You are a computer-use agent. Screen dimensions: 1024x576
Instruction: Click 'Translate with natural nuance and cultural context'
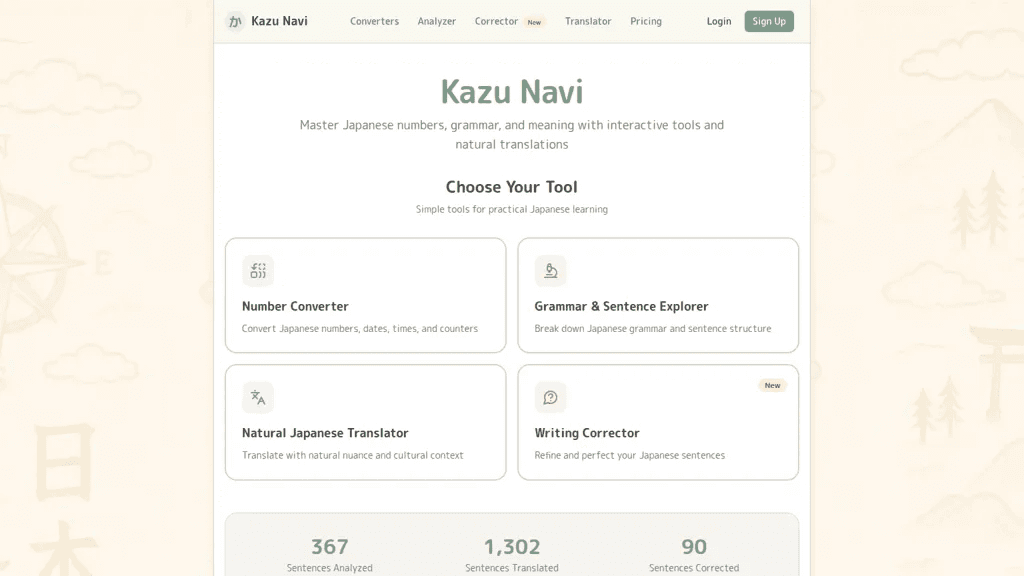[353, 455]
